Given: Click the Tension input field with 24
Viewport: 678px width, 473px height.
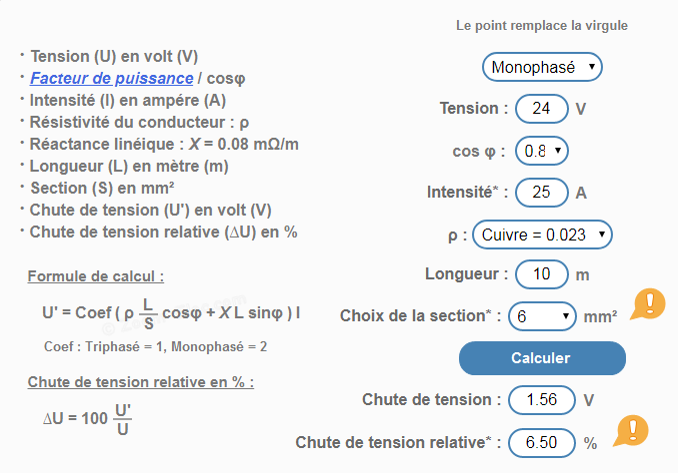Looking at the screenshot, I should pyautogui.click(x=542, y=109).
